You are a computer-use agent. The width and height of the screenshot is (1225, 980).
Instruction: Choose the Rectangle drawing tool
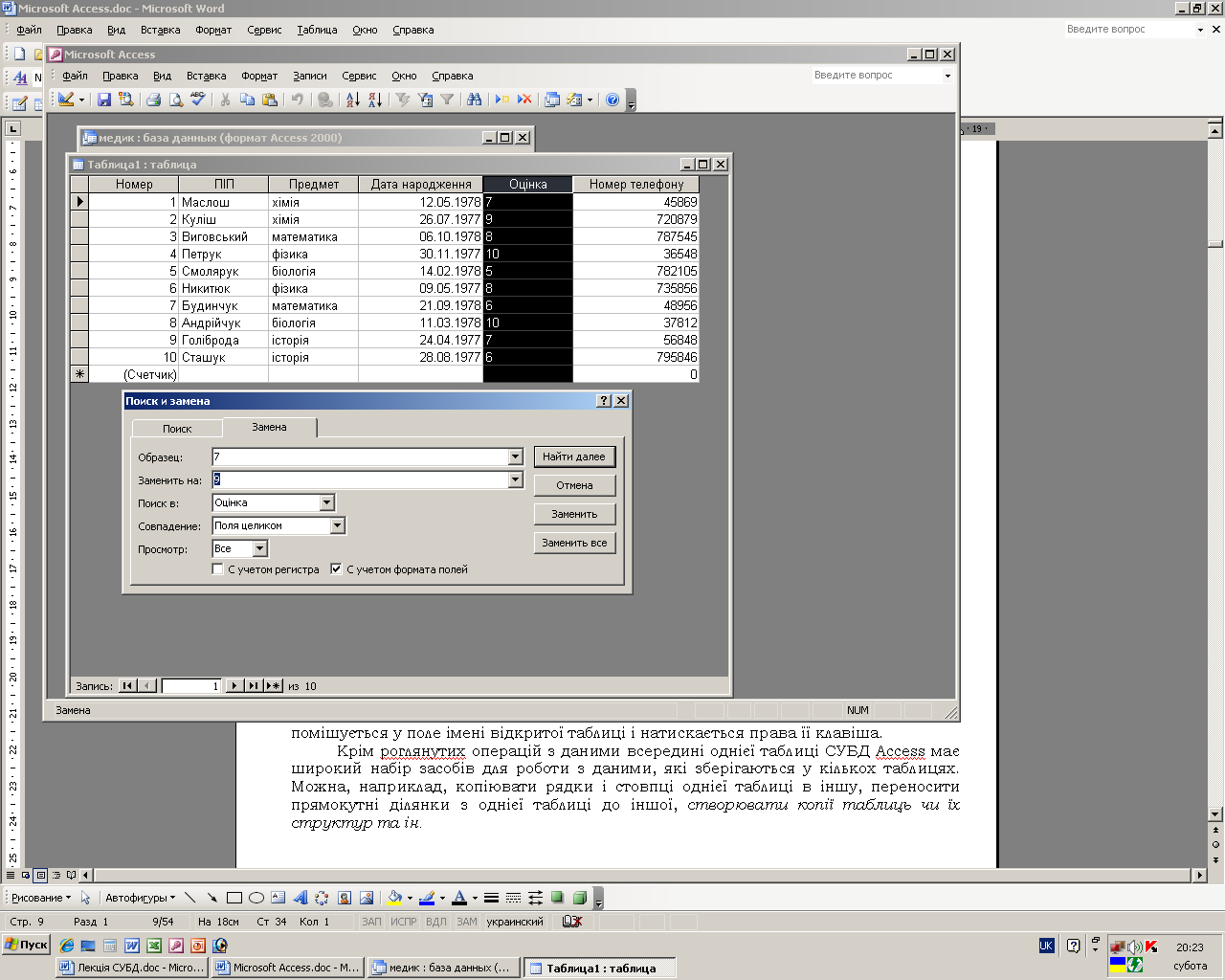point(234,898)
